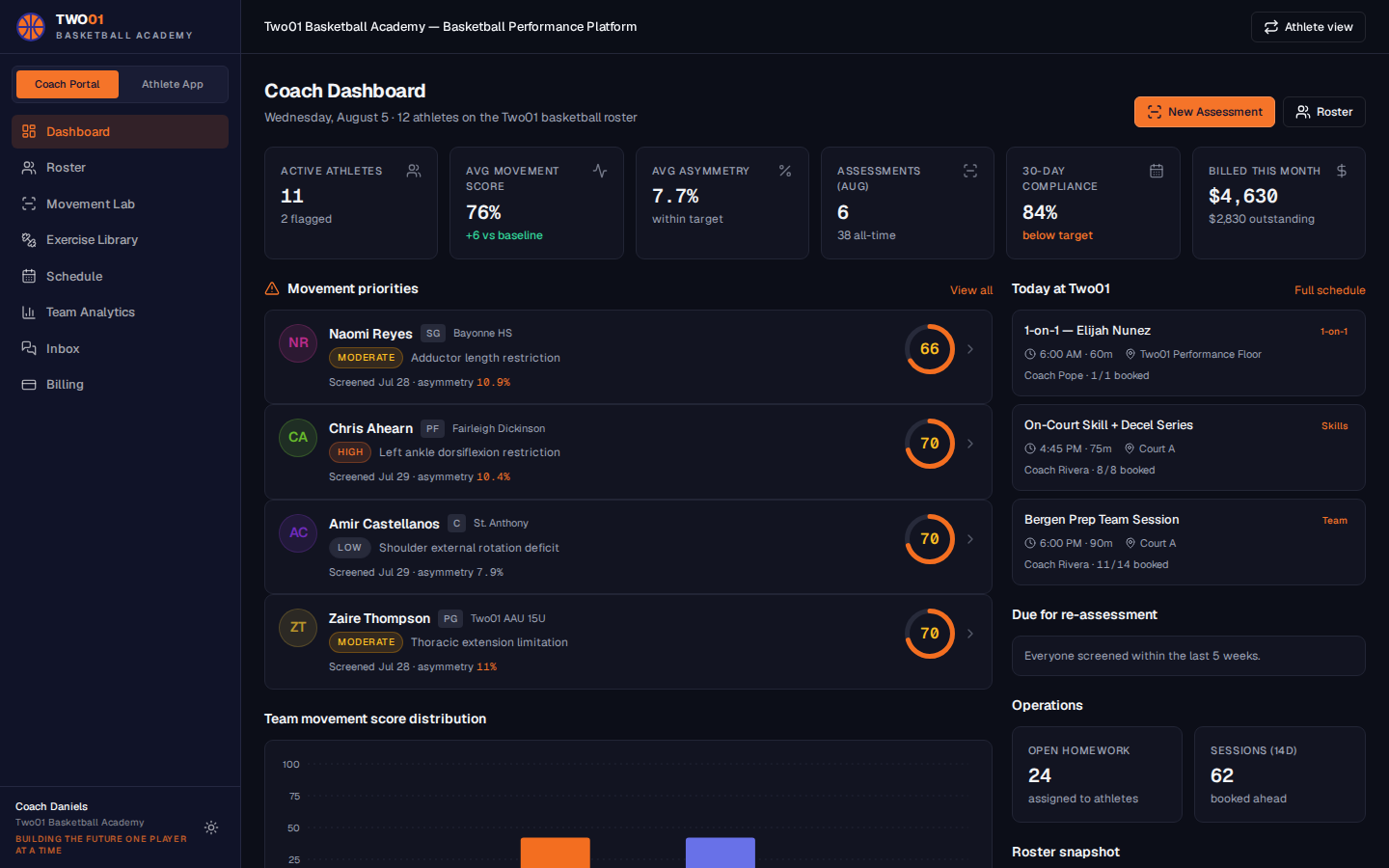The height and width of the screenshot is (868, 1389).
Task: Click the NR avatar for Naomi Reyes
Action: [298, 343]
